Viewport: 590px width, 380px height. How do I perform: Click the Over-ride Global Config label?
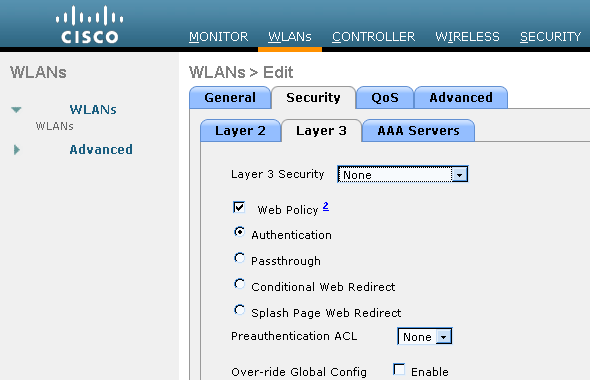coord(299,372)
